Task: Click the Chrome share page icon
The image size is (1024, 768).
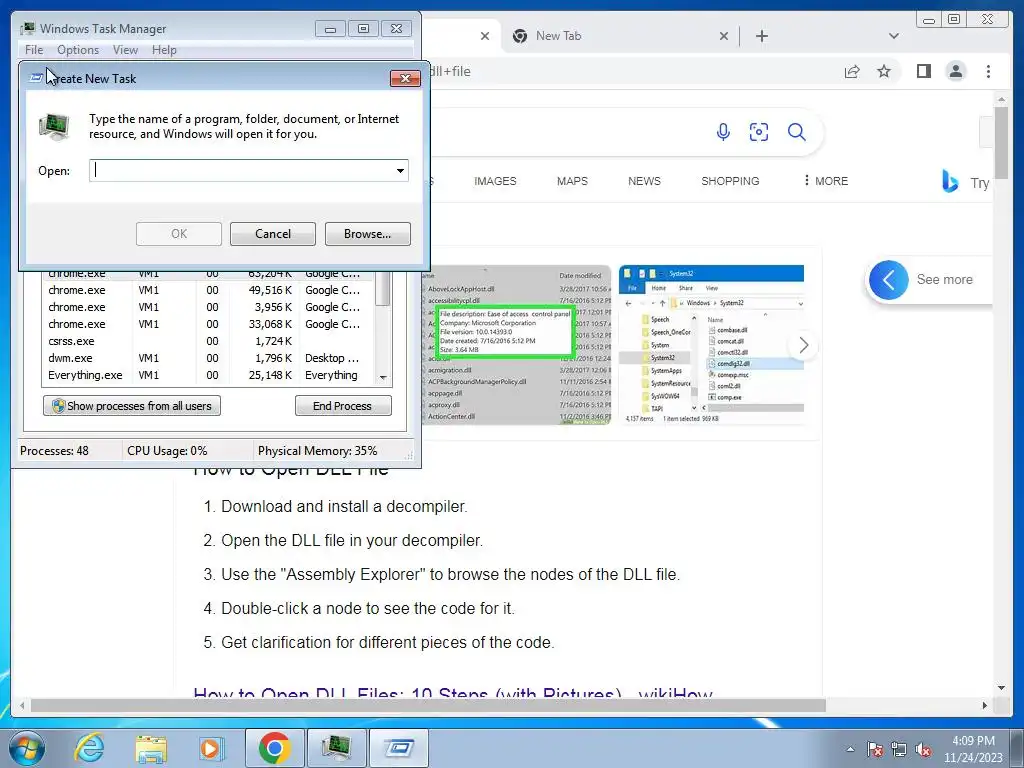Action: (x=852, y=71)
